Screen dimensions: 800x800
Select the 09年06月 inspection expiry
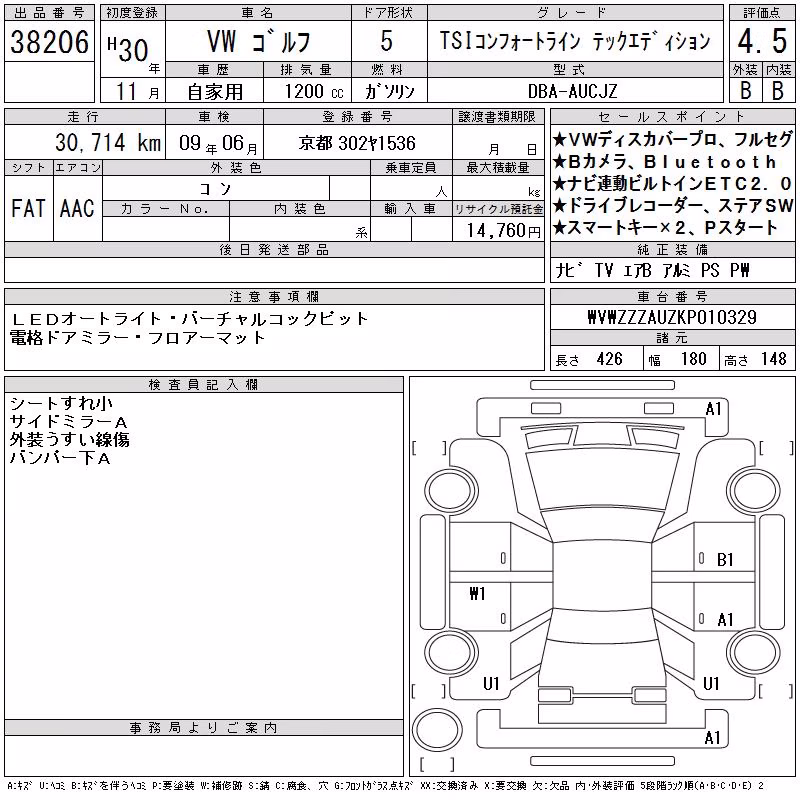pyautogui.click(x=218, y=143)
